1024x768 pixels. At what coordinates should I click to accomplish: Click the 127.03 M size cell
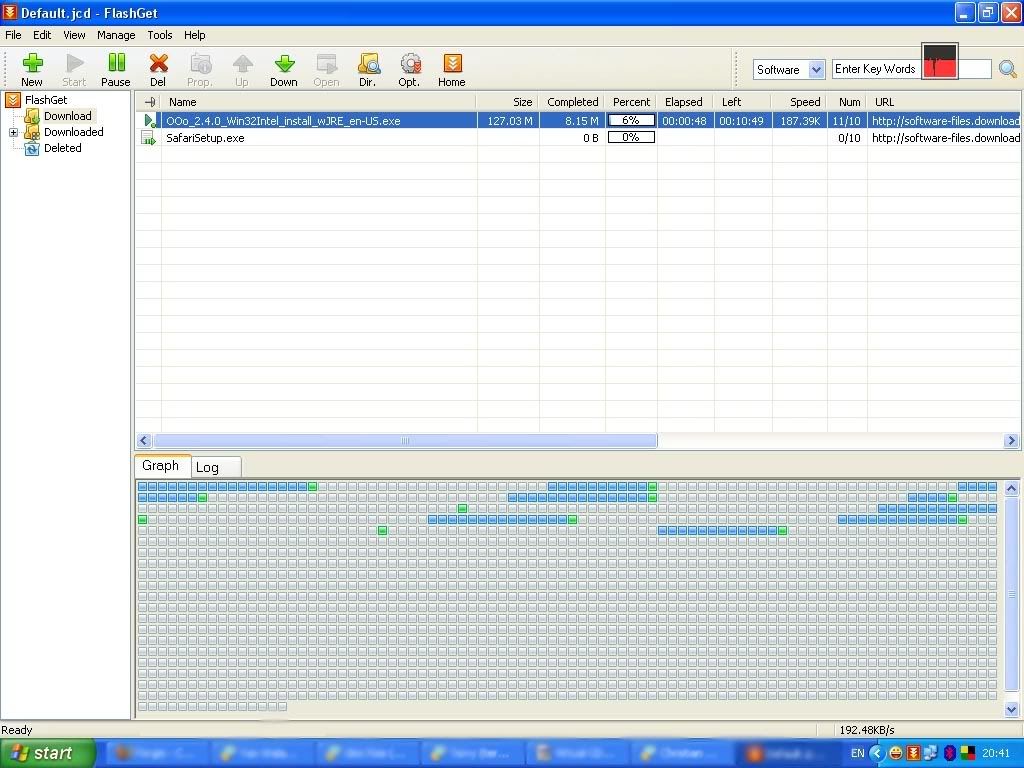coord(509,121)
